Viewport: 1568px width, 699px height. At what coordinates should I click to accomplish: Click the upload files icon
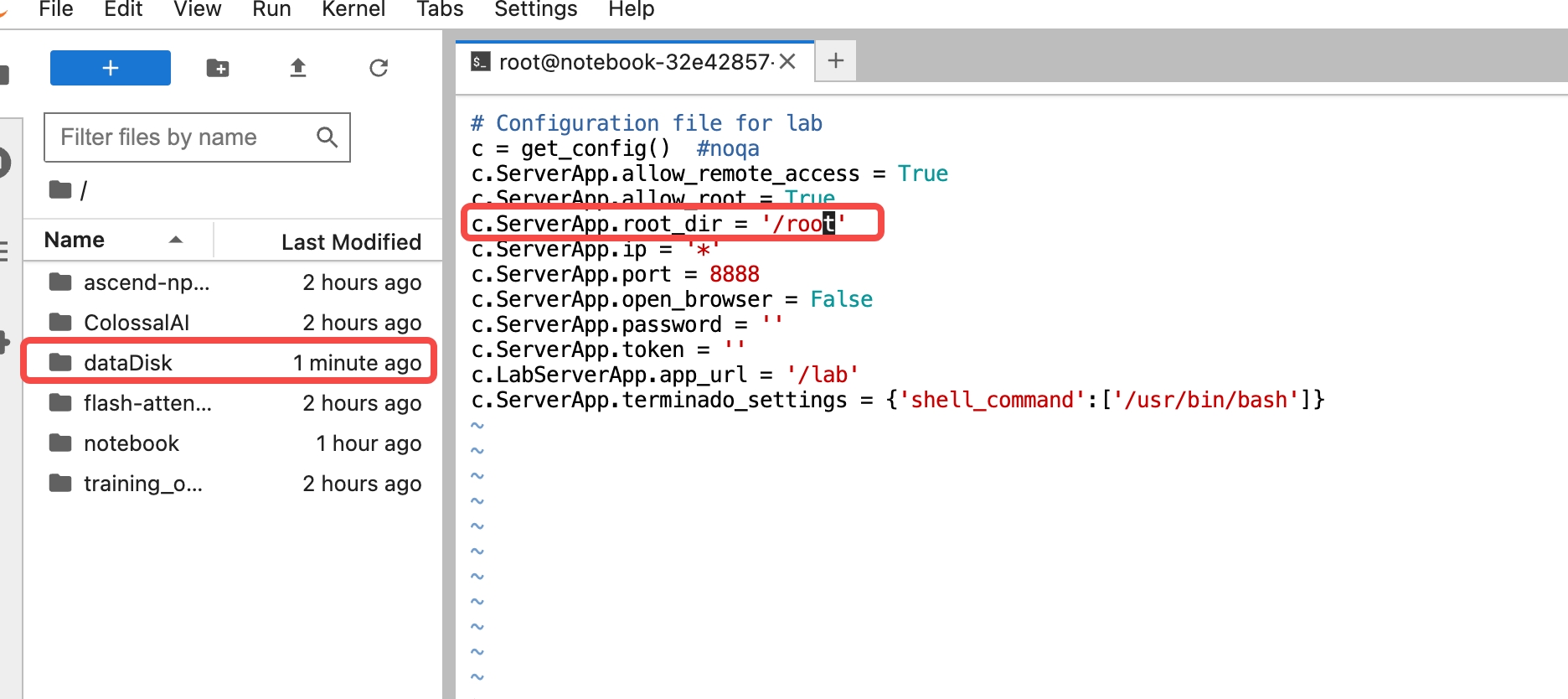click(x=298, y=68)
